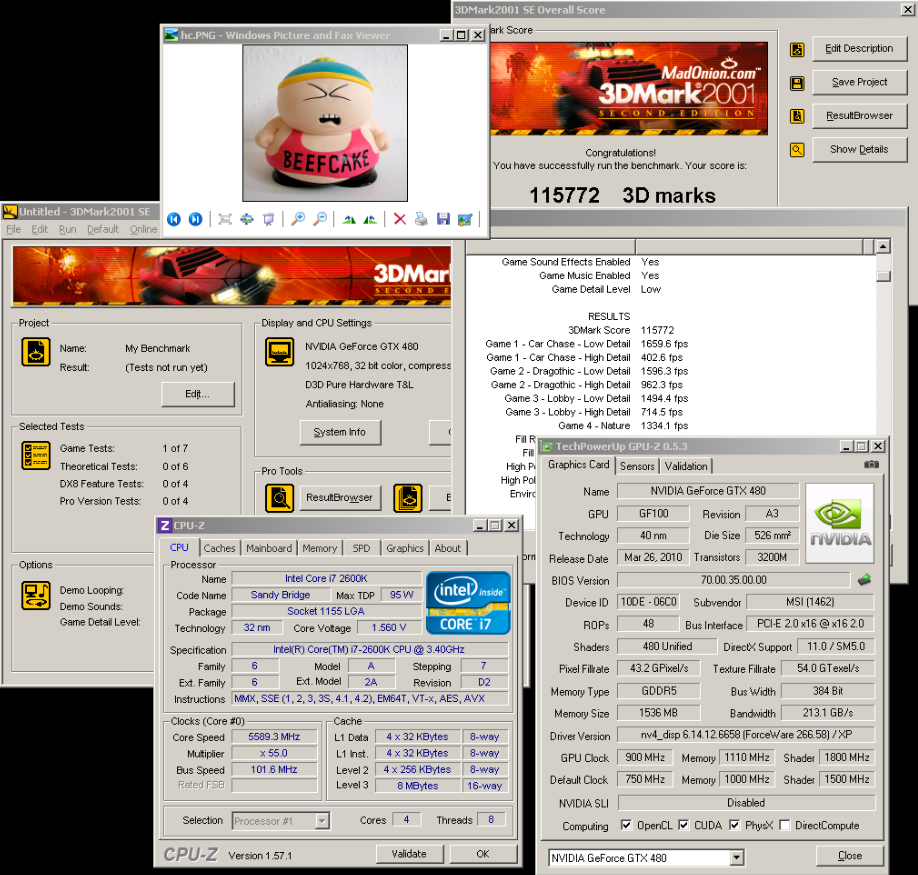Click Close button in GPU-Z

click(850, 856)
